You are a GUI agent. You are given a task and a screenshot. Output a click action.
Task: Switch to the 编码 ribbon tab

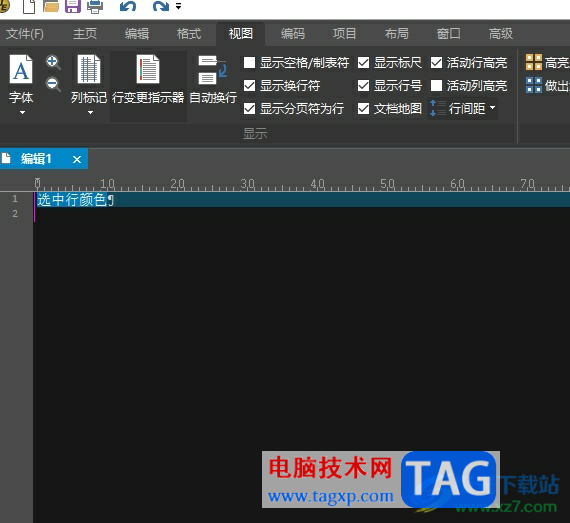293,34
